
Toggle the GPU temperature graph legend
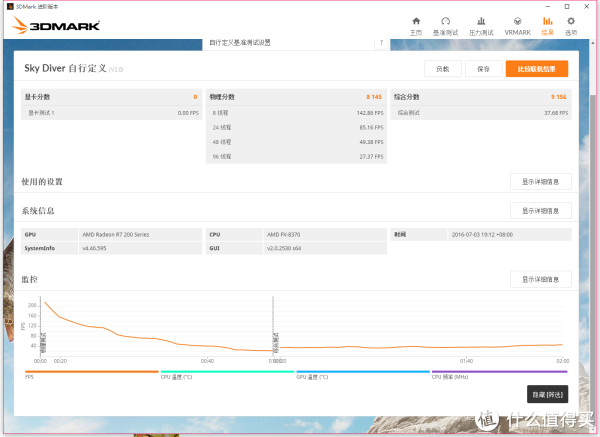point(363,374)
